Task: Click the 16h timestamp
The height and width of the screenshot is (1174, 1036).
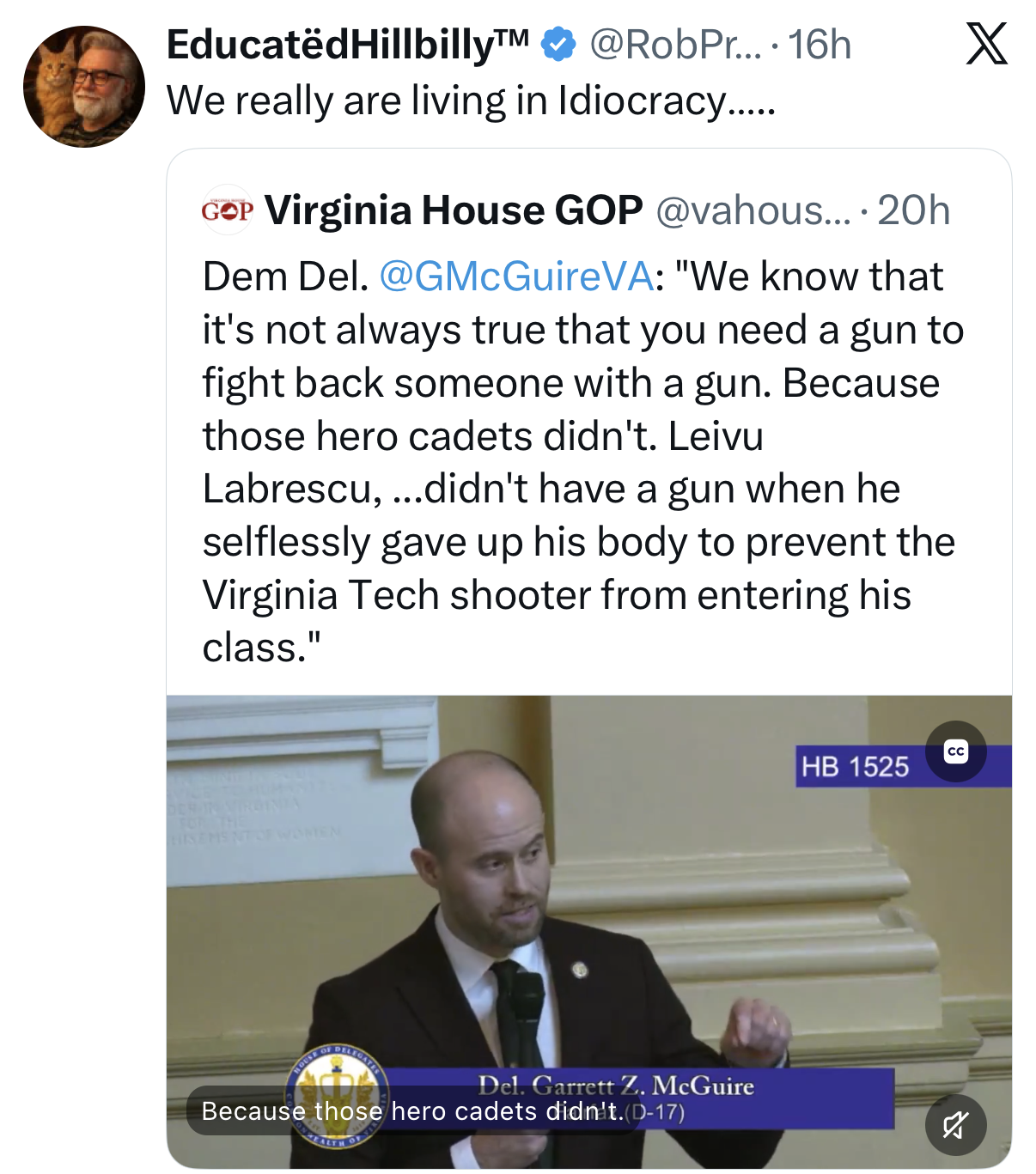Action: (x=820, y=45)
